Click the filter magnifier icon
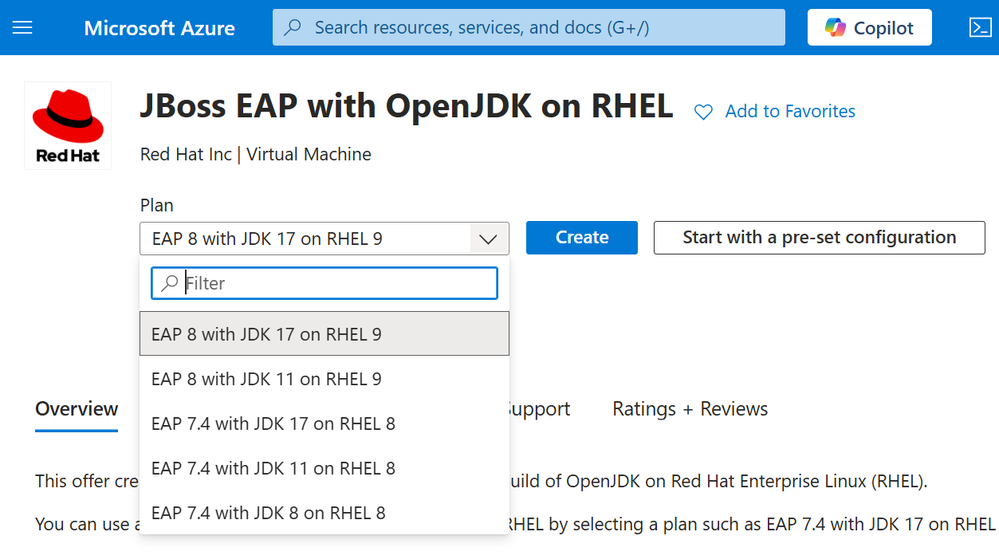Screen dimensions: 999x552 coord(169,283)
